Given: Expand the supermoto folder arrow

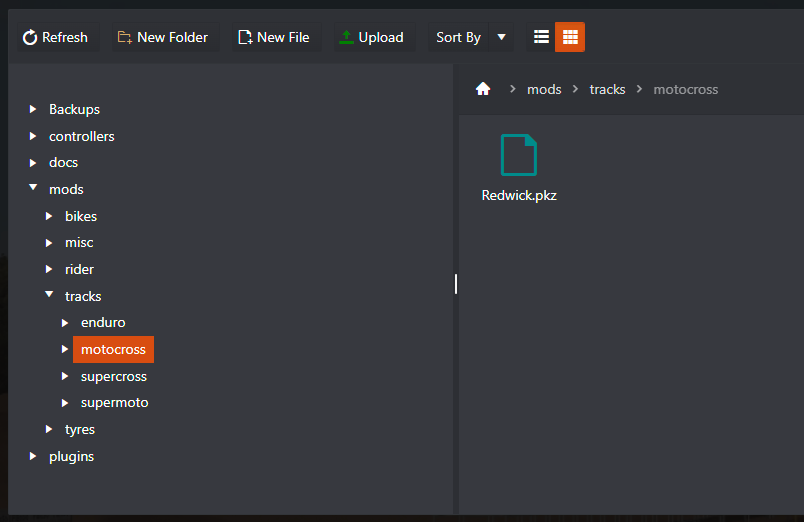Looking at the screenshot, I should pyautogui.click(x=65, y=403).
